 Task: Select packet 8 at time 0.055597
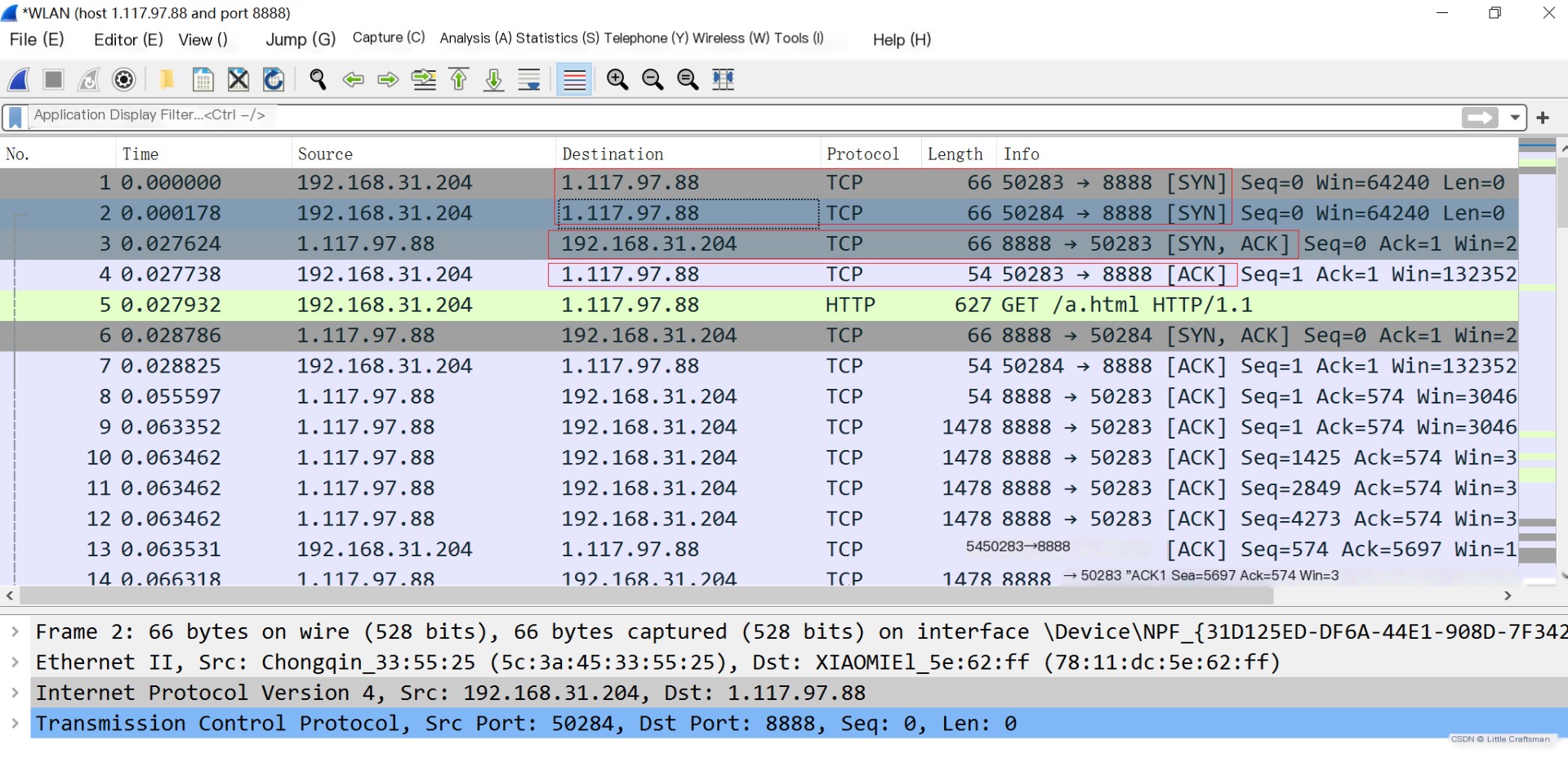pos(759,397)
